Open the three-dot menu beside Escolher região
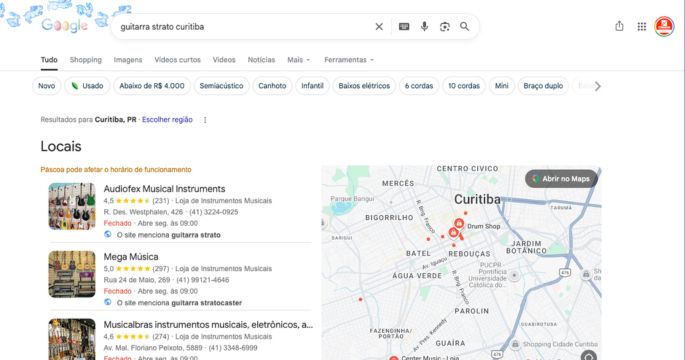The height and width of the screenshot is (360, 685). 205,120
